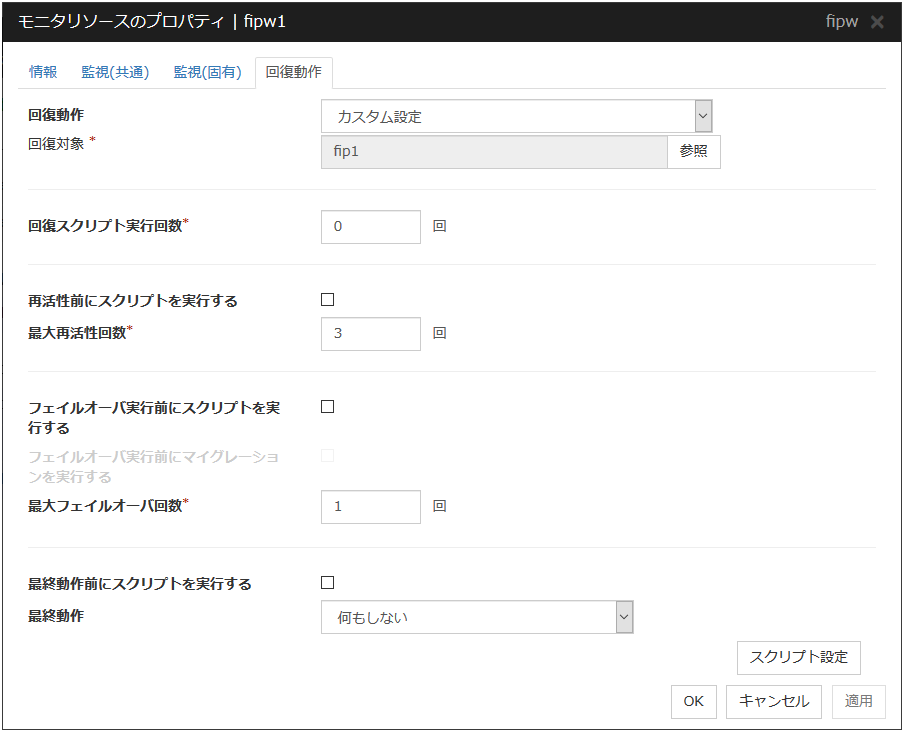
Task: Click the 参照 browse button
Action: 693,151
